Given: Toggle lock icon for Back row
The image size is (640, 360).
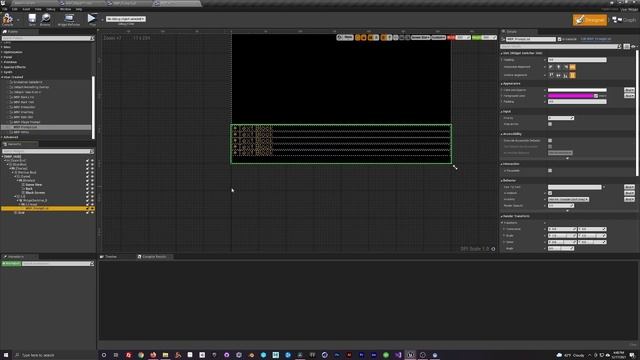Looking at the screenshot, I should pyautogui.click(x=87, y=189).
